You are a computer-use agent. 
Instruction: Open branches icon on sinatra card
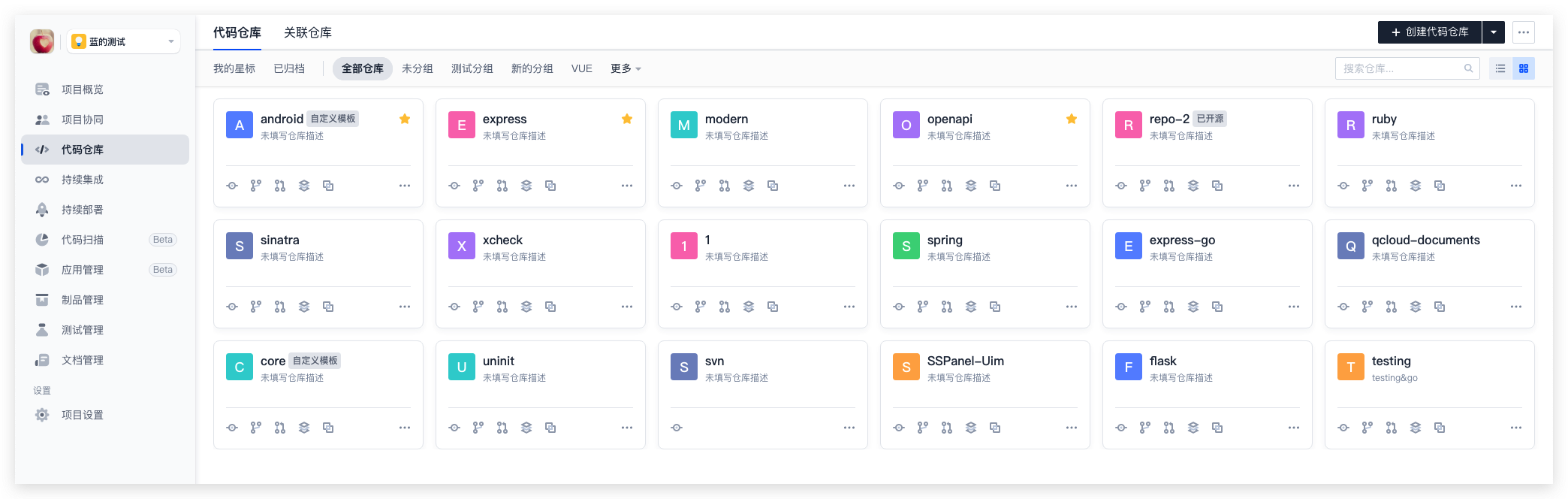pyautogui.click(x=256, y=307)
